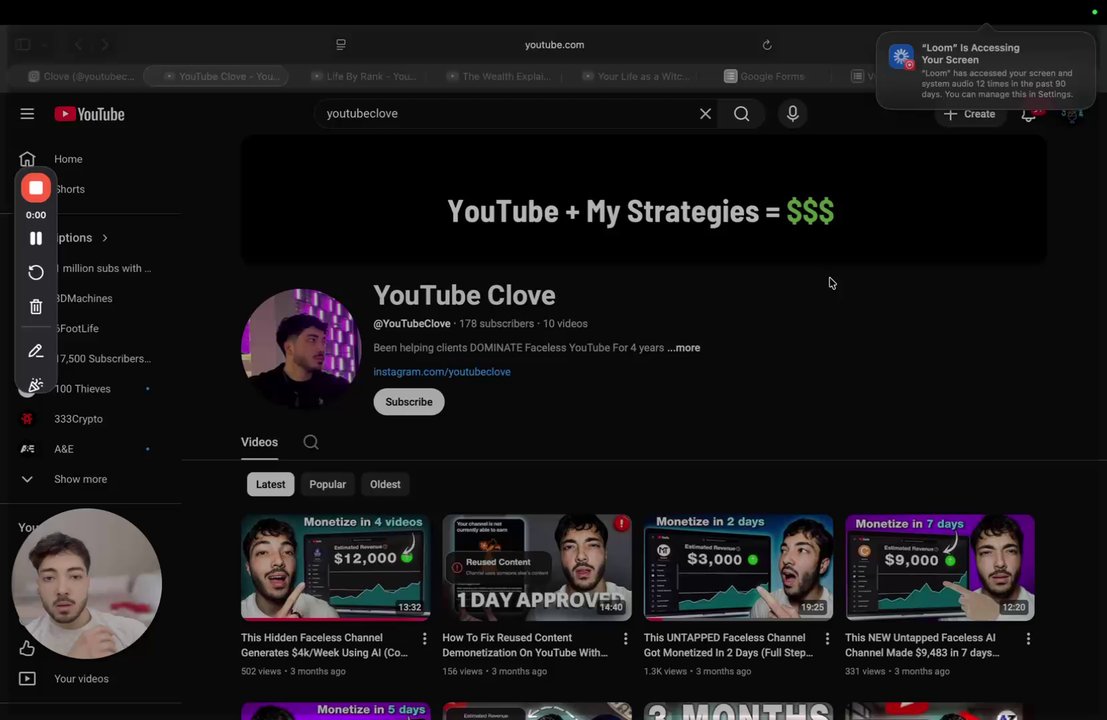Reload the page in browser
Image resolution: width=1107 pixels, height=720 pixels.
point(767,44)
